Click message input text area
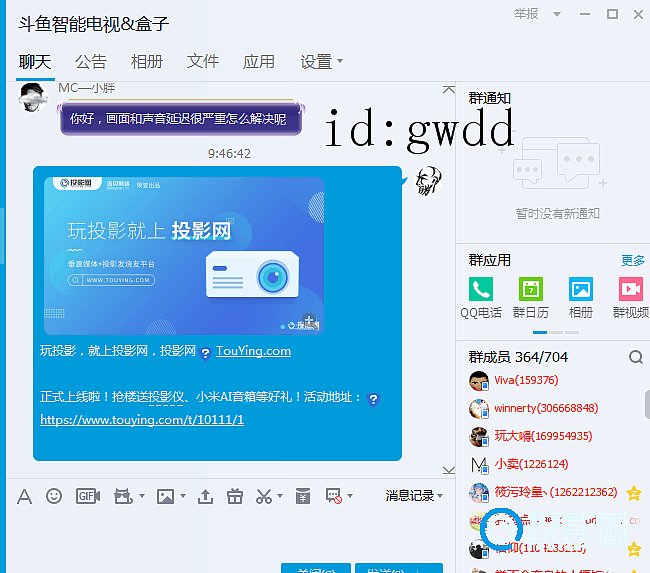The height and width of the screenshot is (573, 650). point(230,535)
